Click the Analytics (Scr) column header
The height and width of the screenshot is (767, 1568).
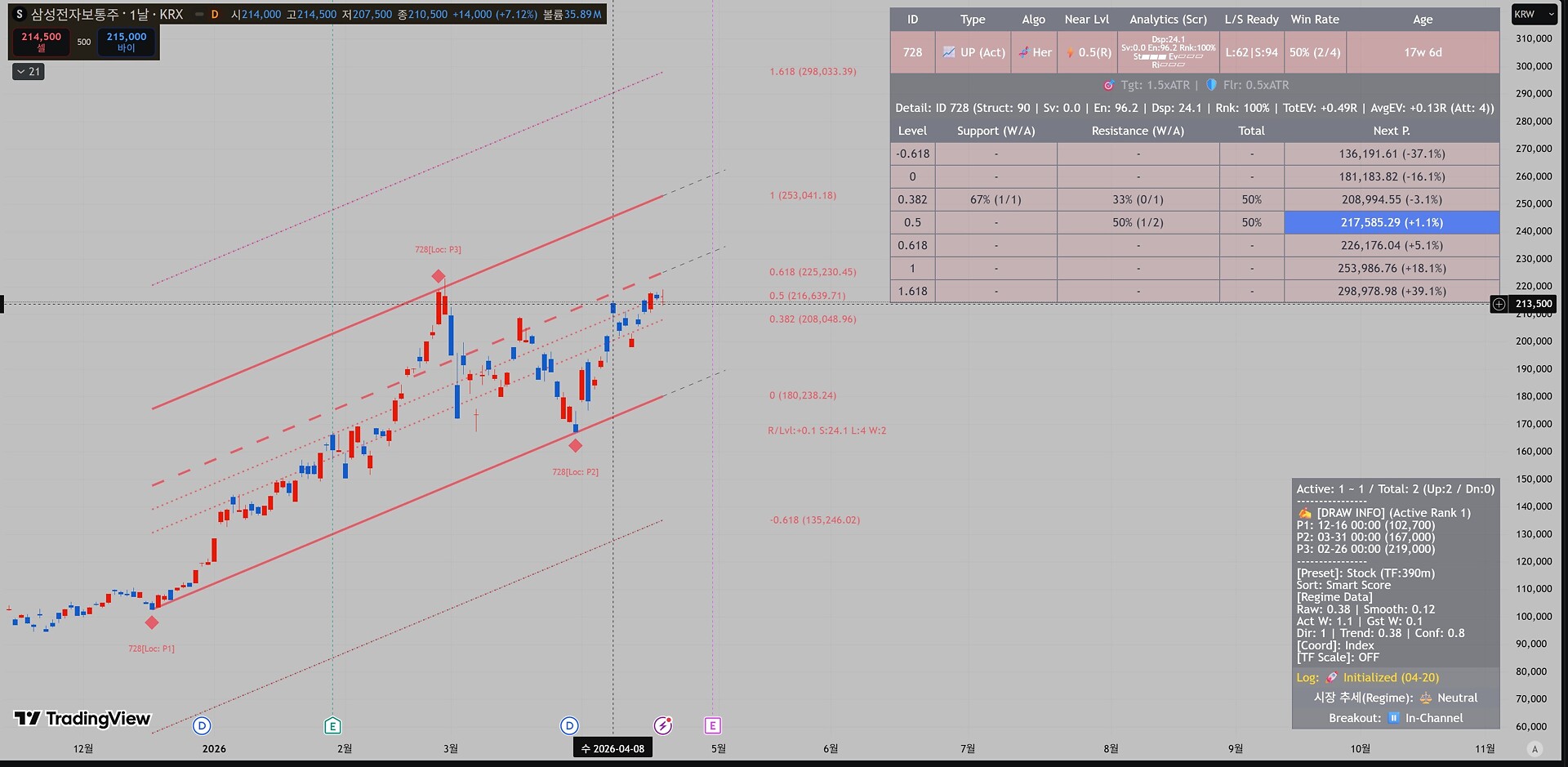point(1168,20)
